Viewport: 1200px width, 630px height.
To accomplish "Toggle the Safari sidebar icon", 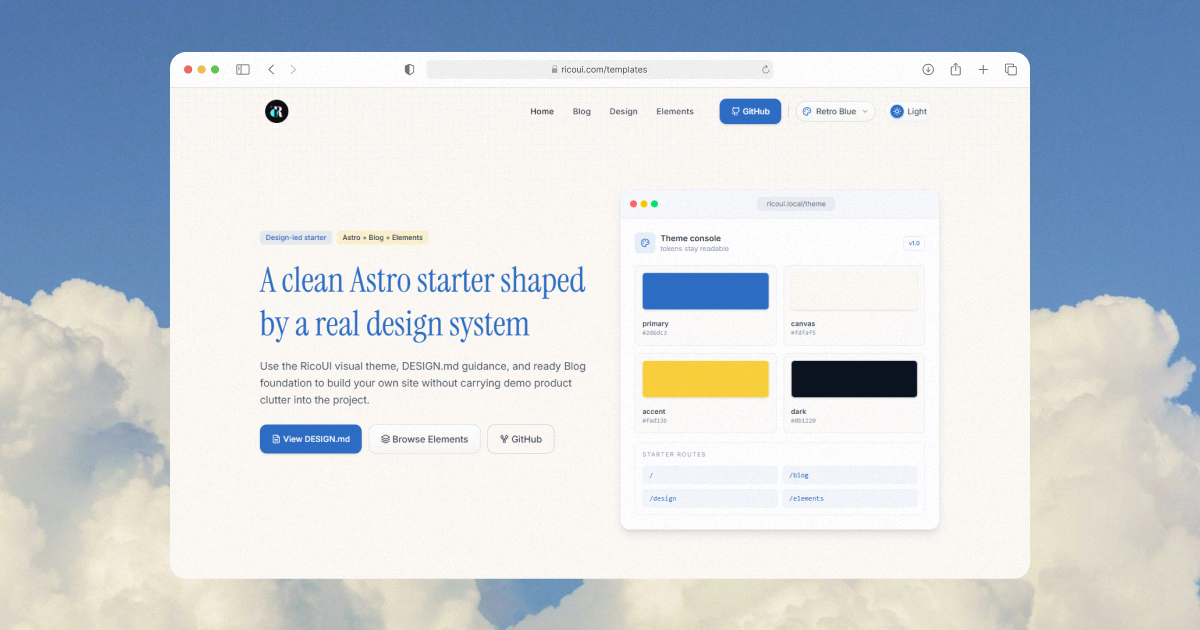I will coord(243,70).
